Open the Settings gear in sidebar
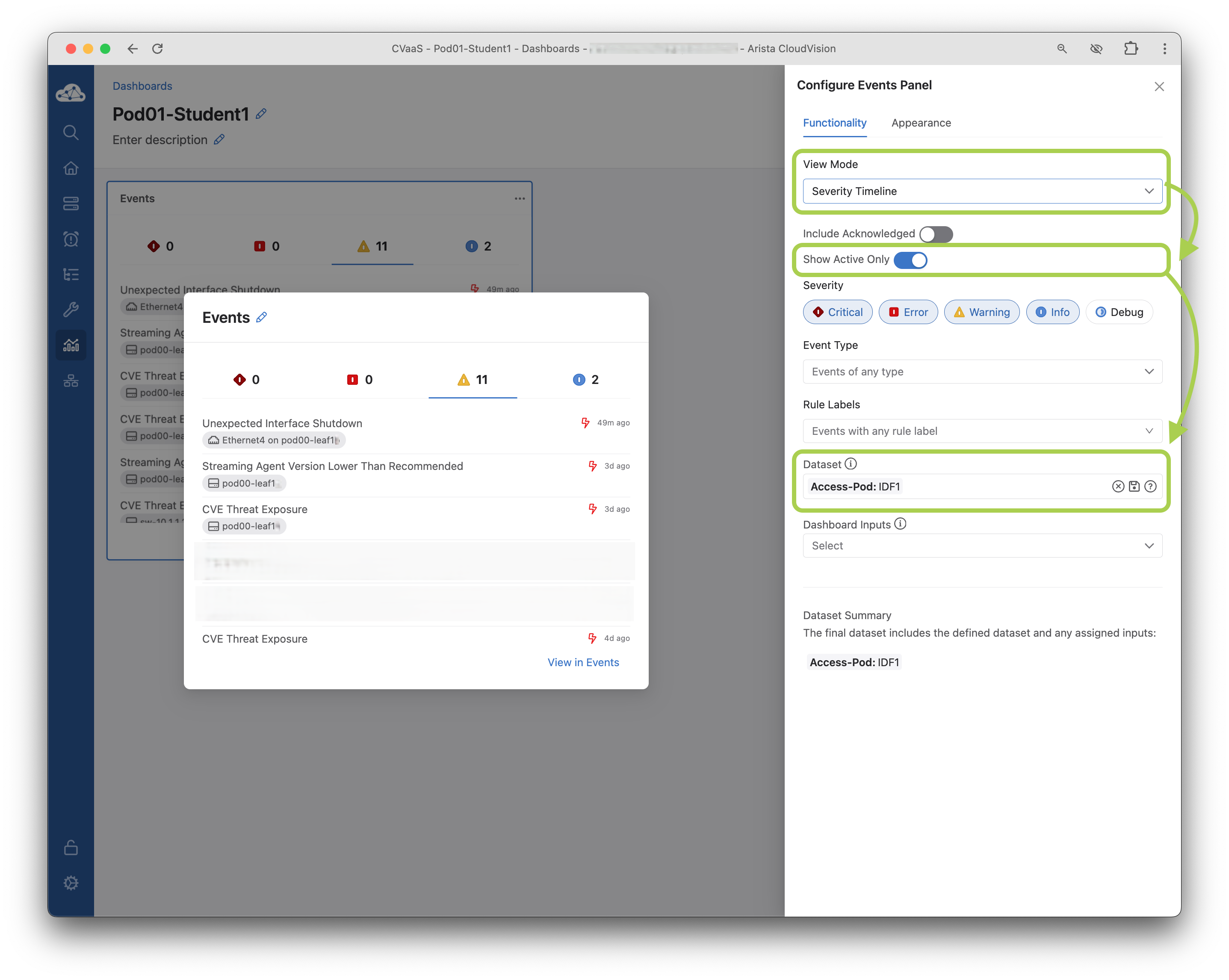Viewport: 1229px width, 980px height. [x=71, y=883]
